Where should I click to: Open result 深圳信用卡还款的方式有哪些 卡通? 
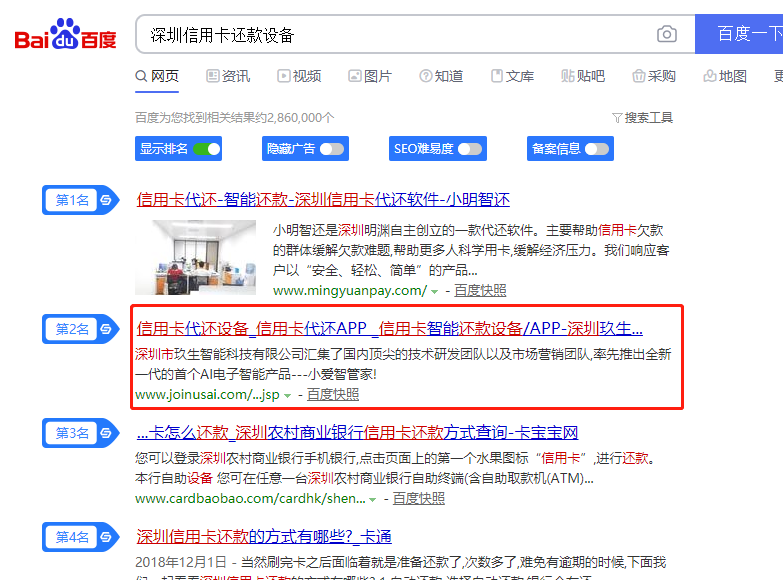click(x=264, y=537)
